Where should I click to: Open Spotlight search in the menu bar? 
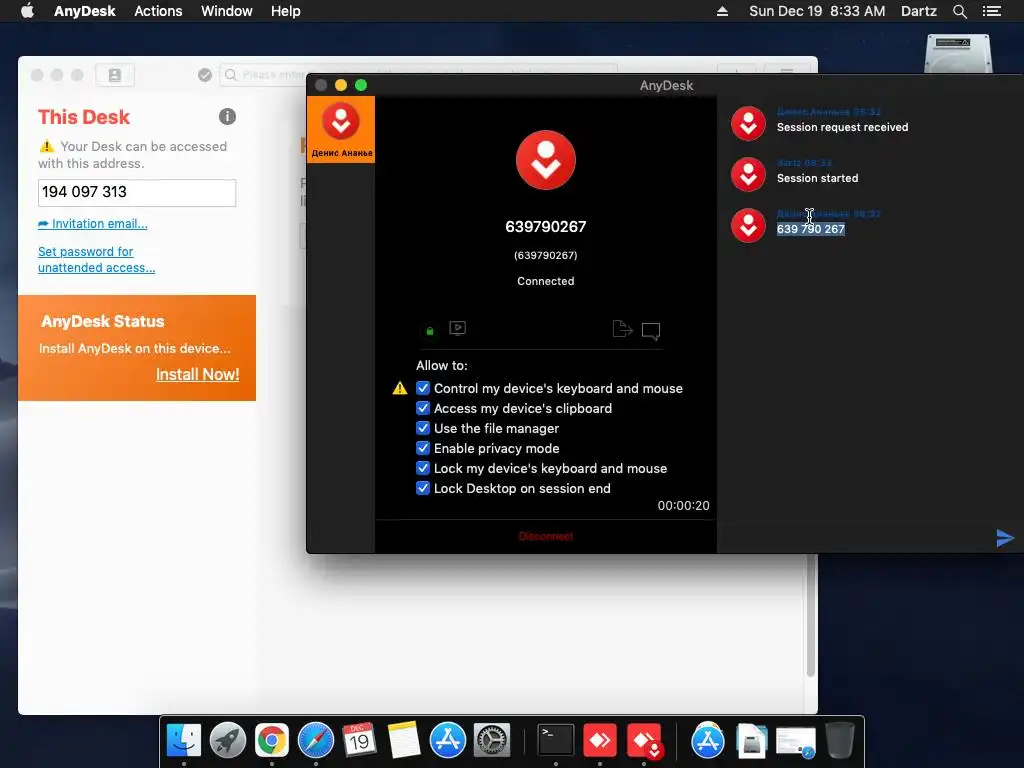(x=960, y=11)
